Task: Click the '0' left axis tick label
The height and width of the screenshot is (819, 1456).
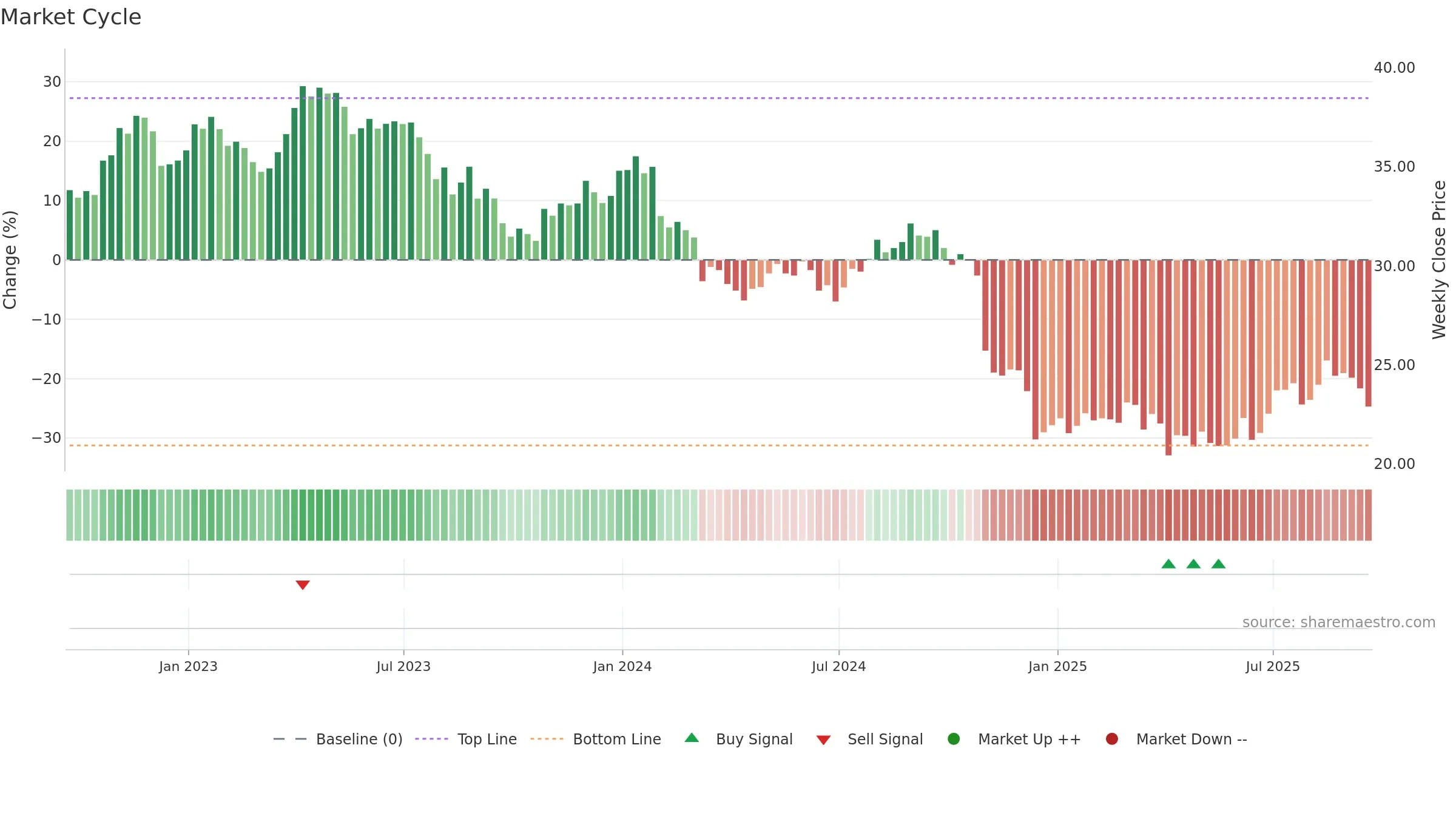Action: pos(57,260)
